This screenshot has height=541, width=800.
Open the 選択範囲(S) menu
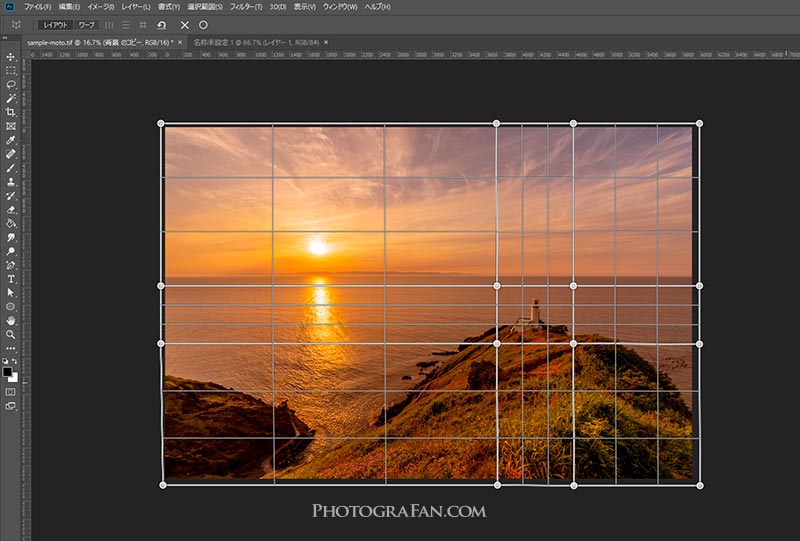coord(205,7)
